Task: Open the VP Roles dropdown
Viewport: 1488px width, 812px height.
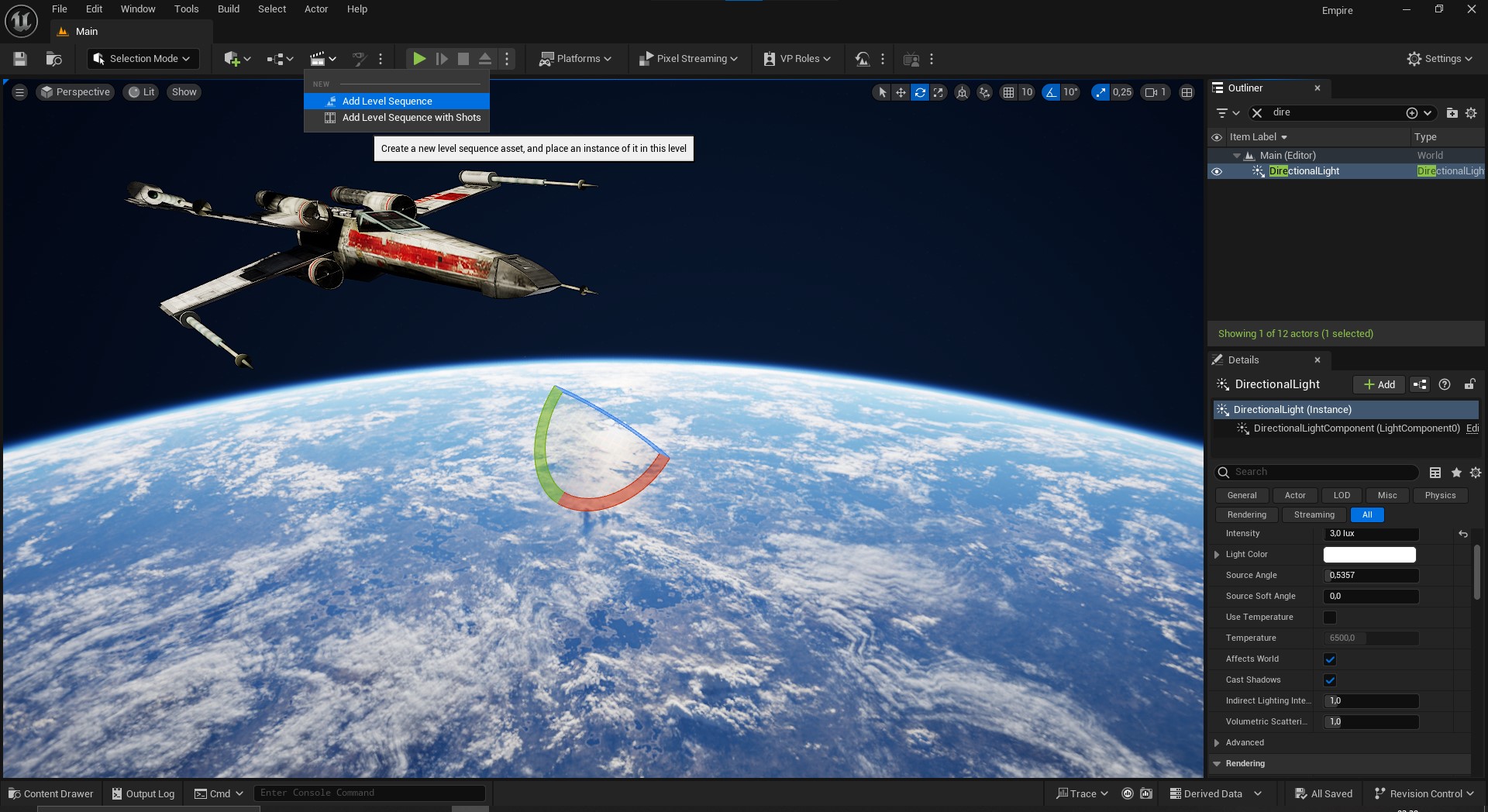Action: point(797,59)
